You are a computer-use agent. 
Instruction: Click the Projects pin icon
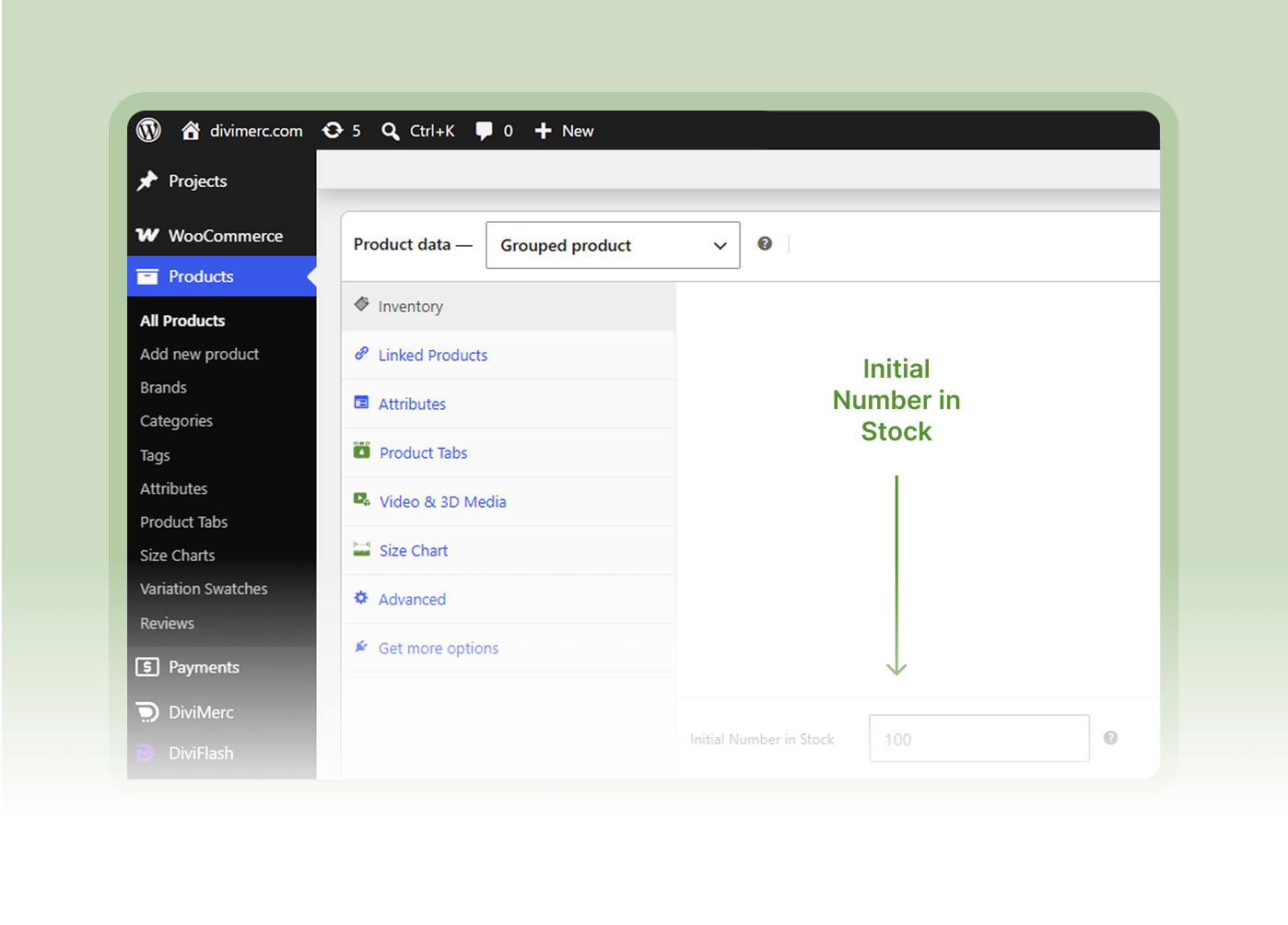pyautogui.click(x=147, y=181)
